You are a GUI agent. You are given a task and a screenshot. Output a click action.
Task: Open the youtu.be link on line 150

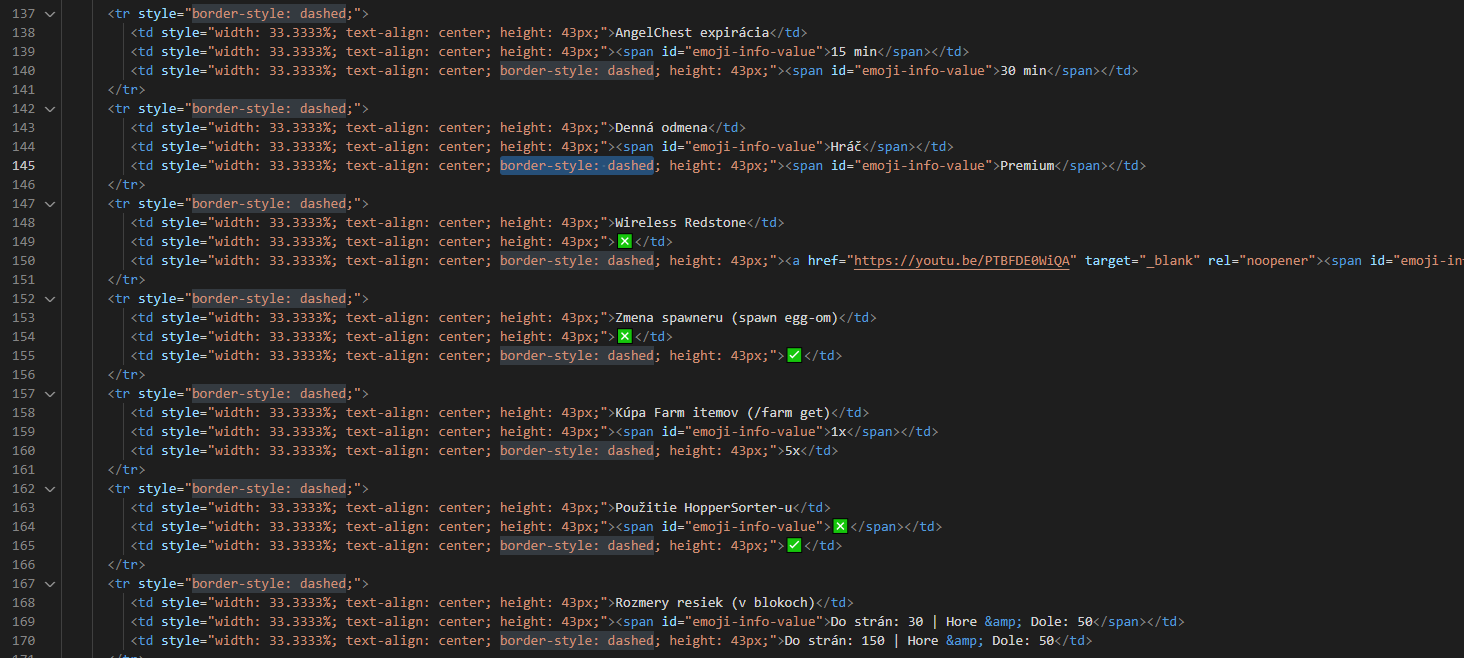pos(961,261)
